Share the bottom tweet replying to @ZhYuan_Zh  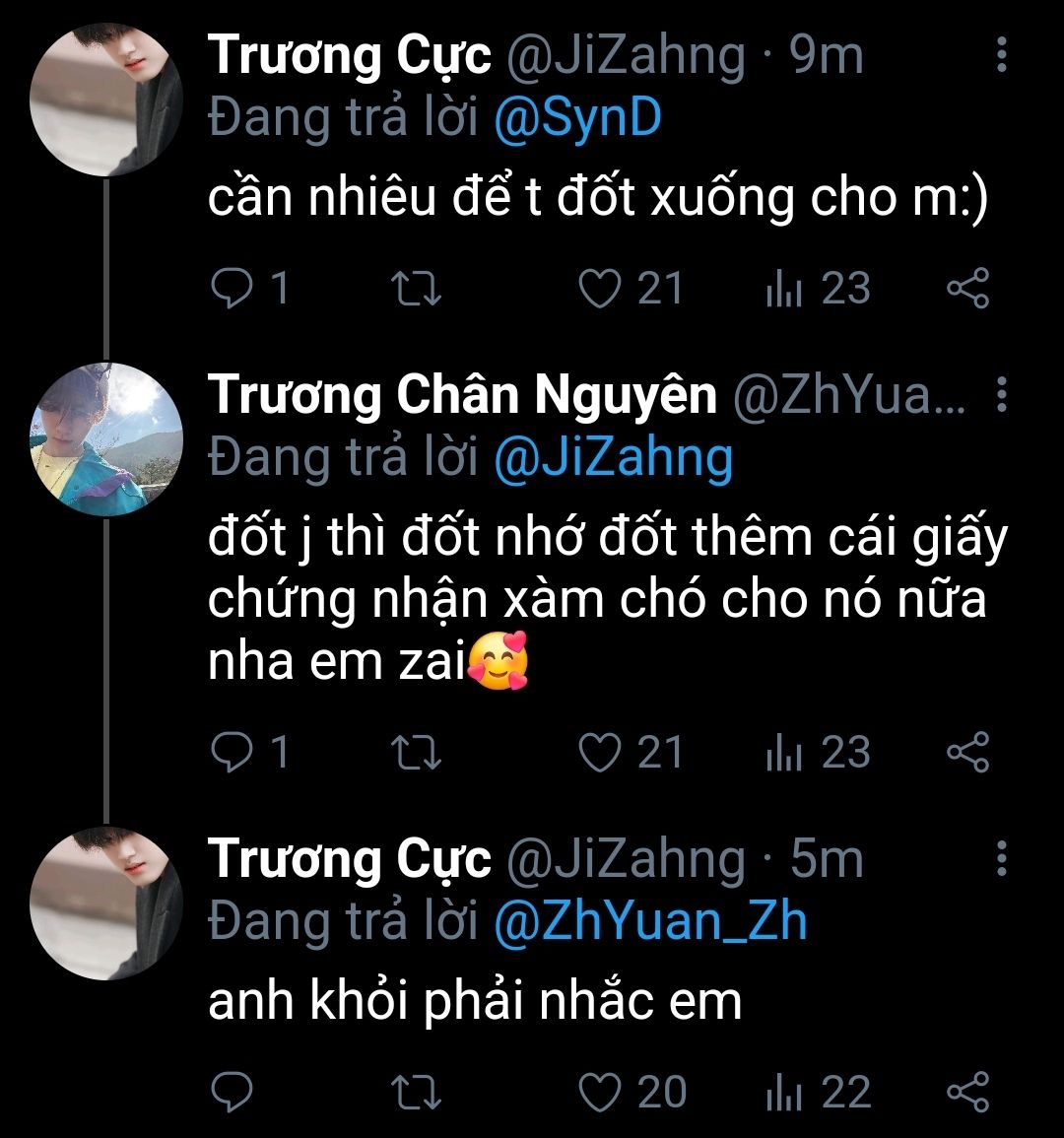coord(966,1092)
